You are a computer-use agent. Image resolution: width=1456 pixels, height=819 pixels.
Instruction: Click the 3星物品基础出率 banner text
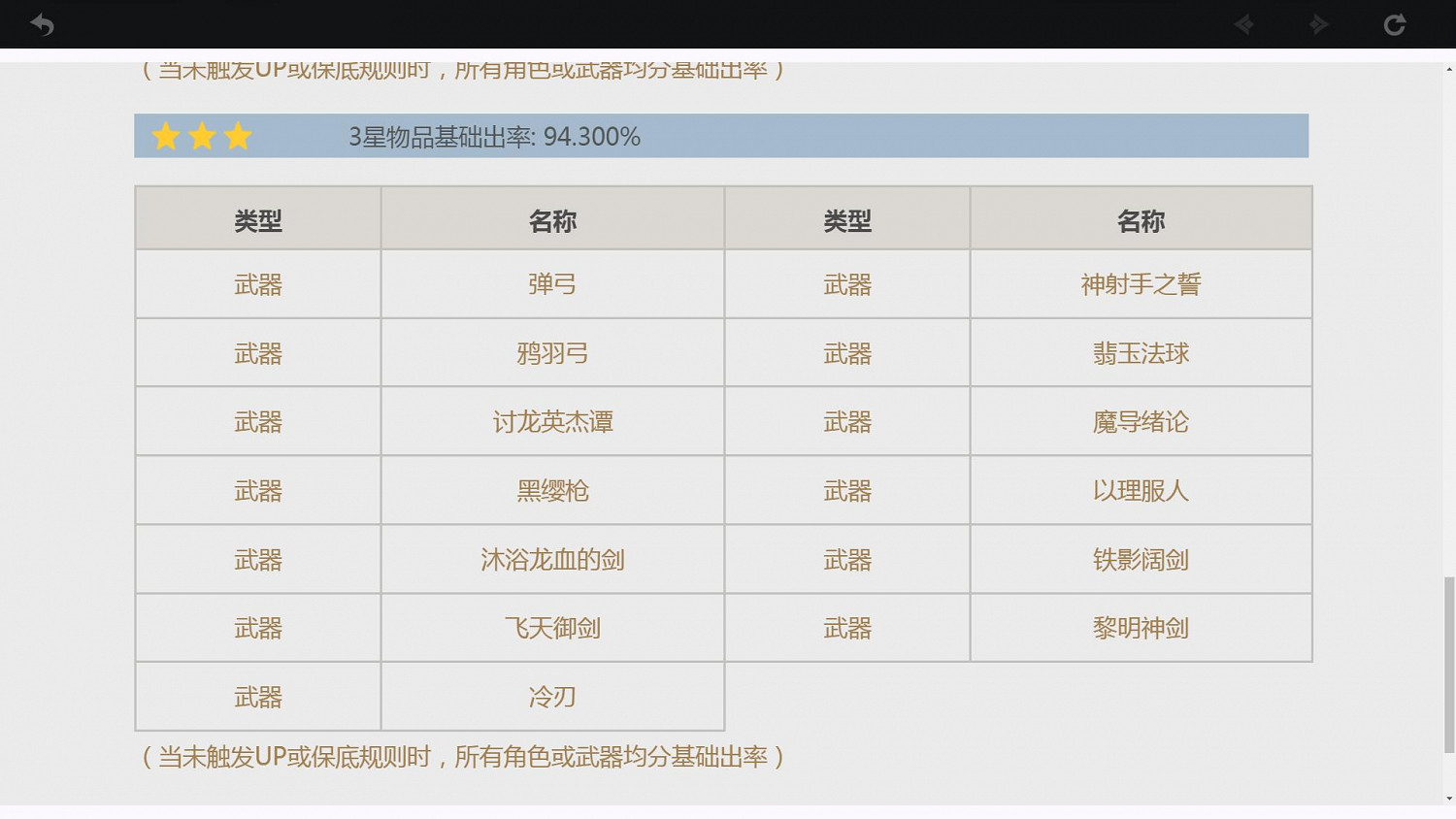coord(492,137)
